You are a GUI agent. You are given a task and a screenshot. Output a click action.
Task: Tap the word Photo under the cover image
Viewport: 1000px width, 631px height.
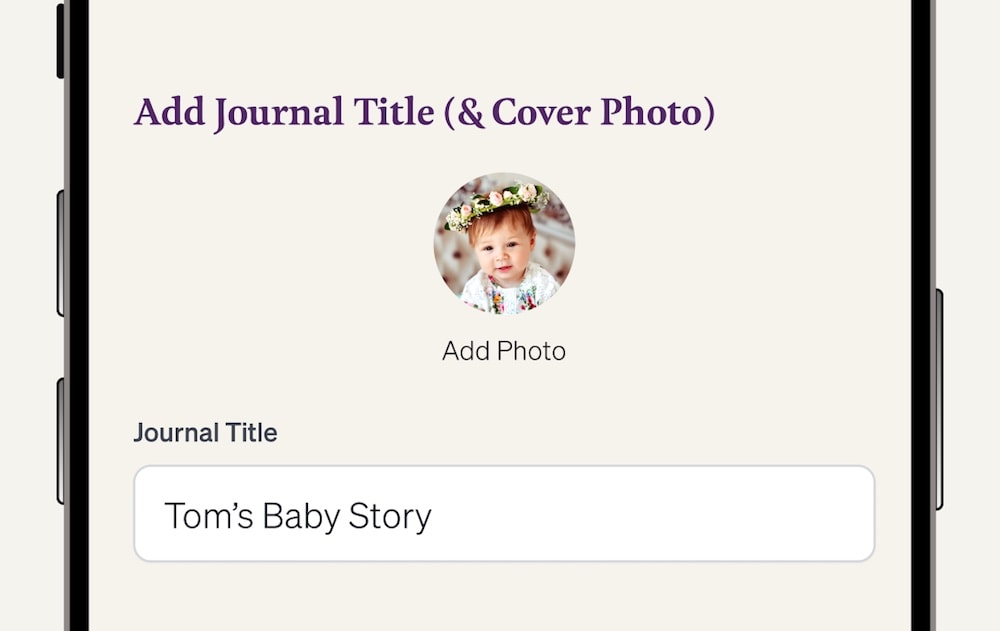tap(532, 351)
